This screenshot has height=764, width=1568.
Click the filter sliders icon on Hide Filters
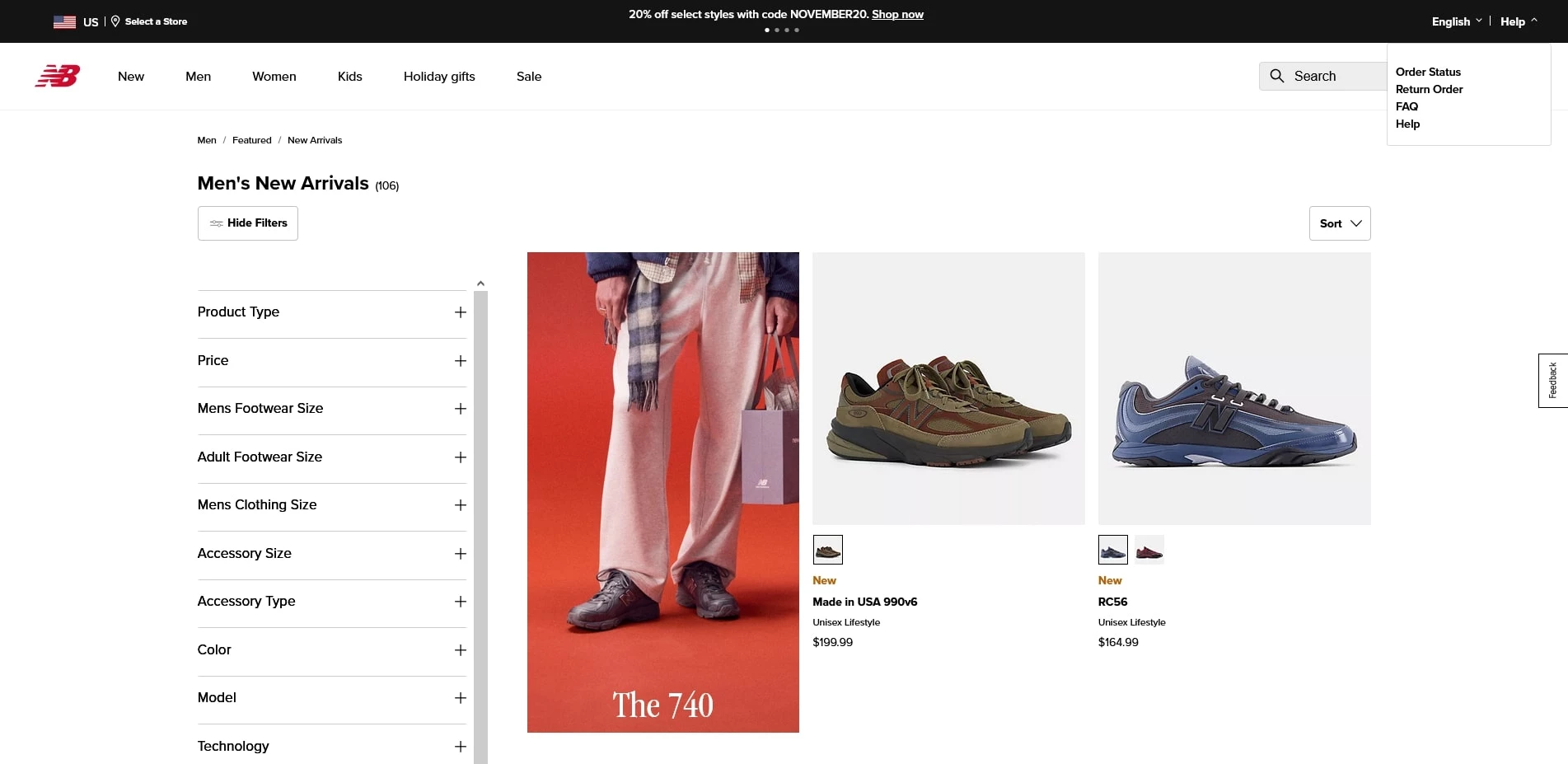coord(217,223)
